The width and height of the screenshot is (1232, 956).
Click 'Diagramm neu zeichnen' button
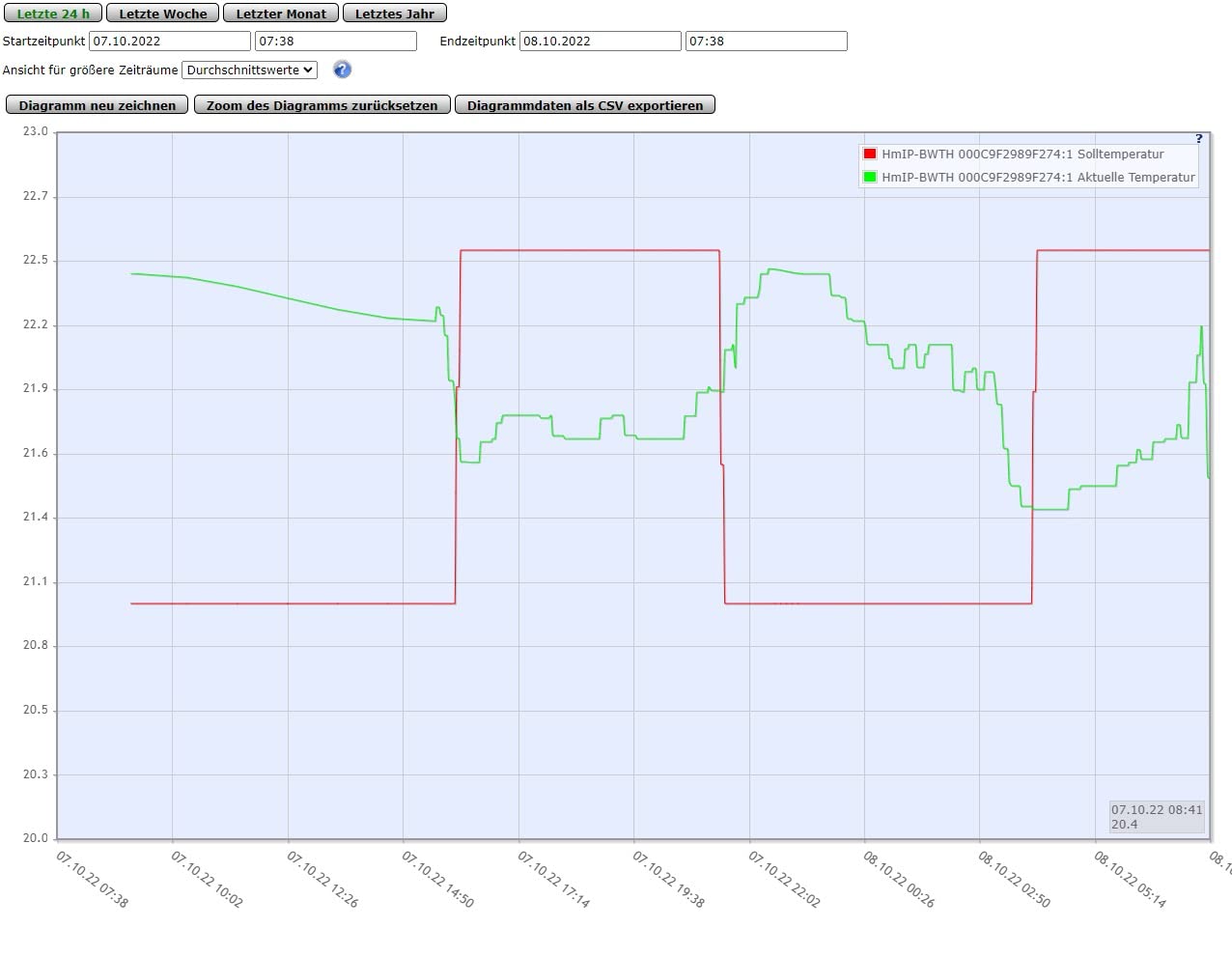tap(98, 105)
